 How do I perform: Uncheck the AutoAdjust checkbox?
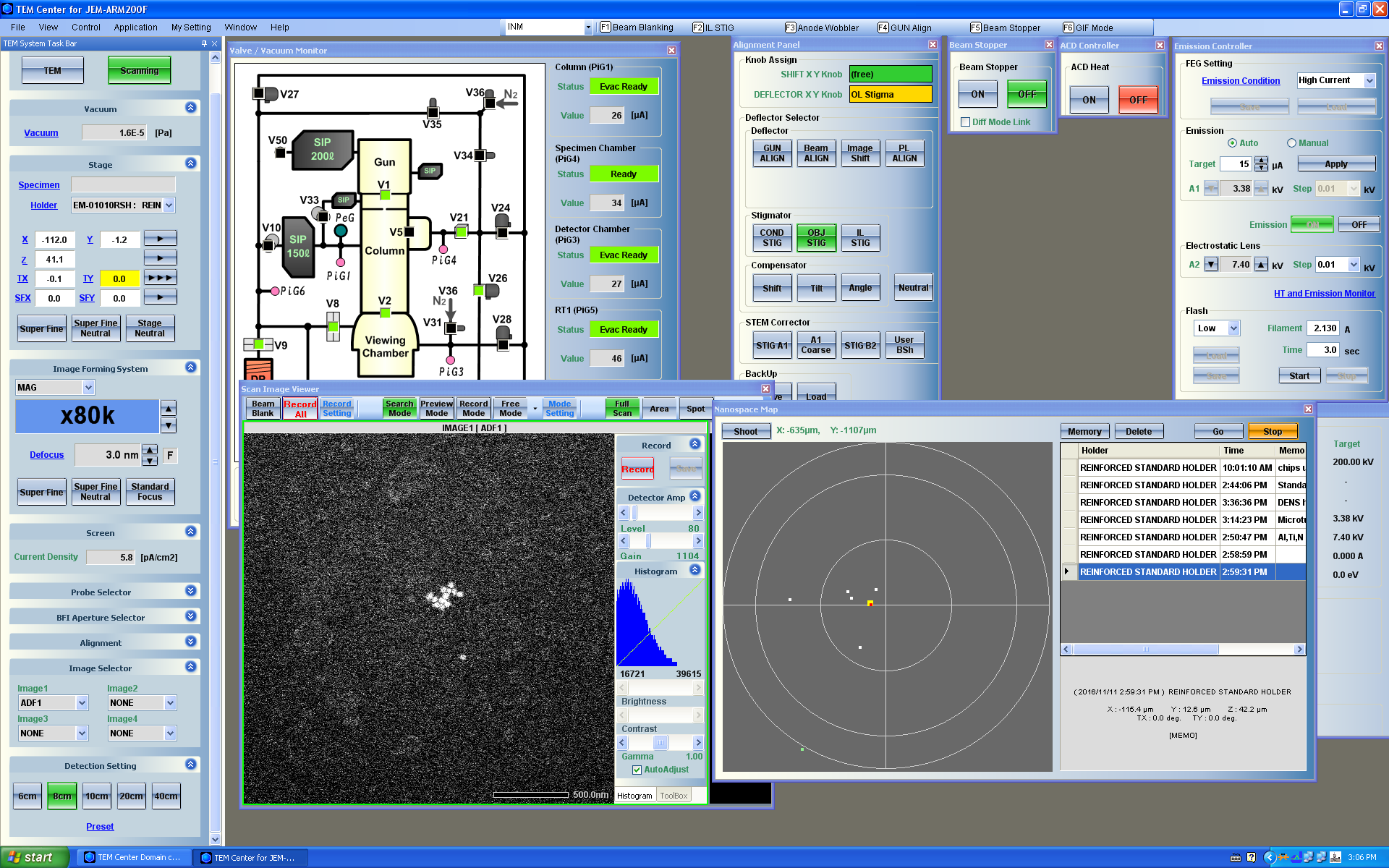[x=637, y=770]
